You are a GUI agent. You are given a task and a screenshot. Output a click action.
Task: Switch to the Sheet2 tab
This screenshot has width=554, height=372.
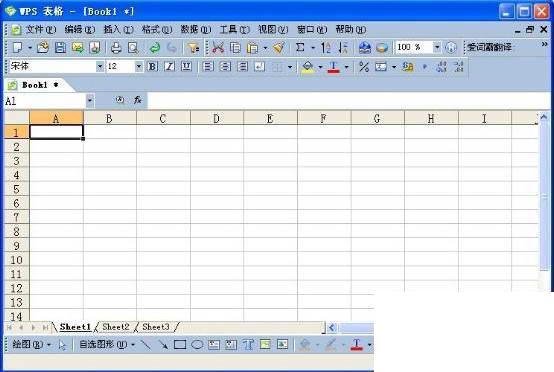point(116,327)
